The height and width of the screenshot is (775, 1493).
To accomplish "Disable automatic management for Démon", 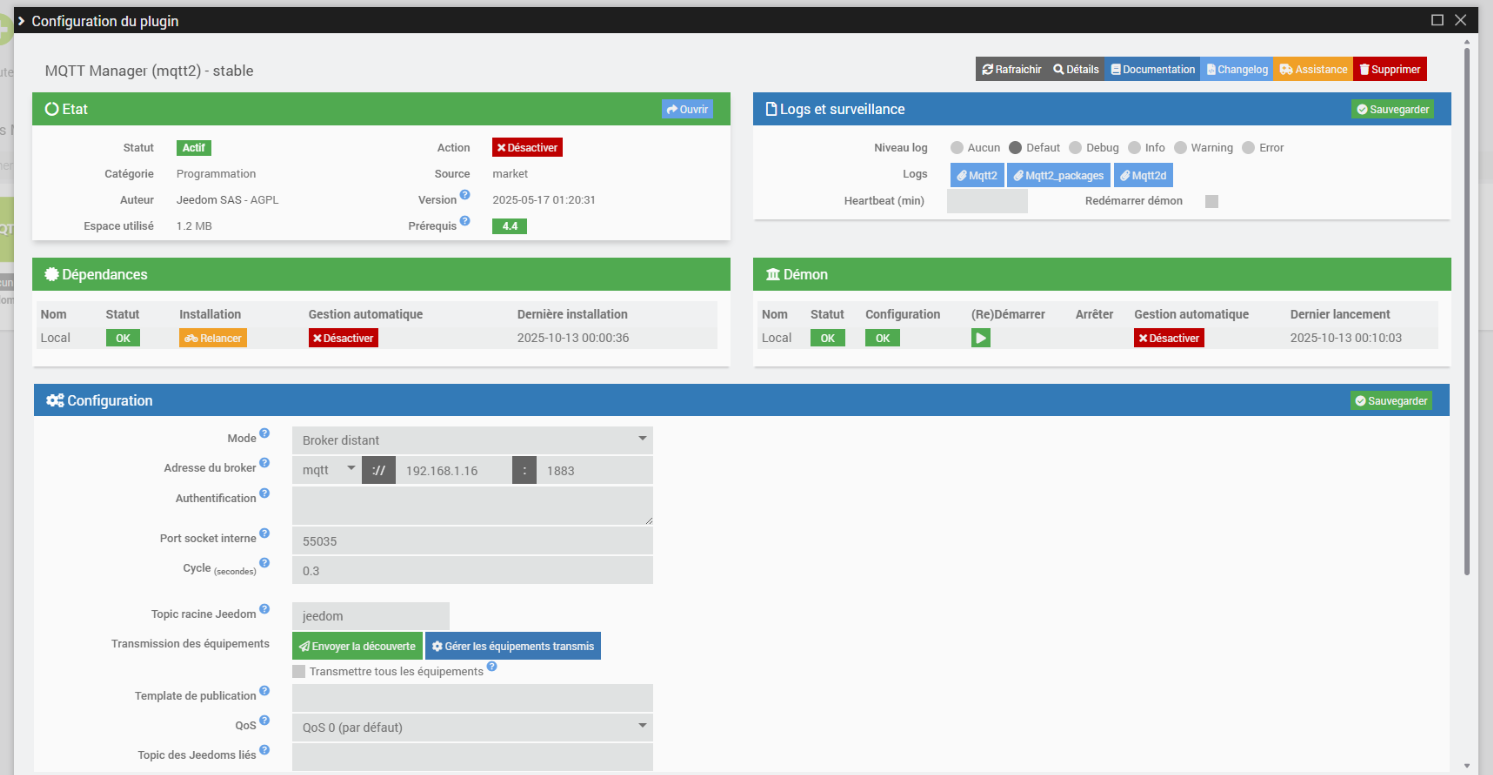I will coord(1169,338).
